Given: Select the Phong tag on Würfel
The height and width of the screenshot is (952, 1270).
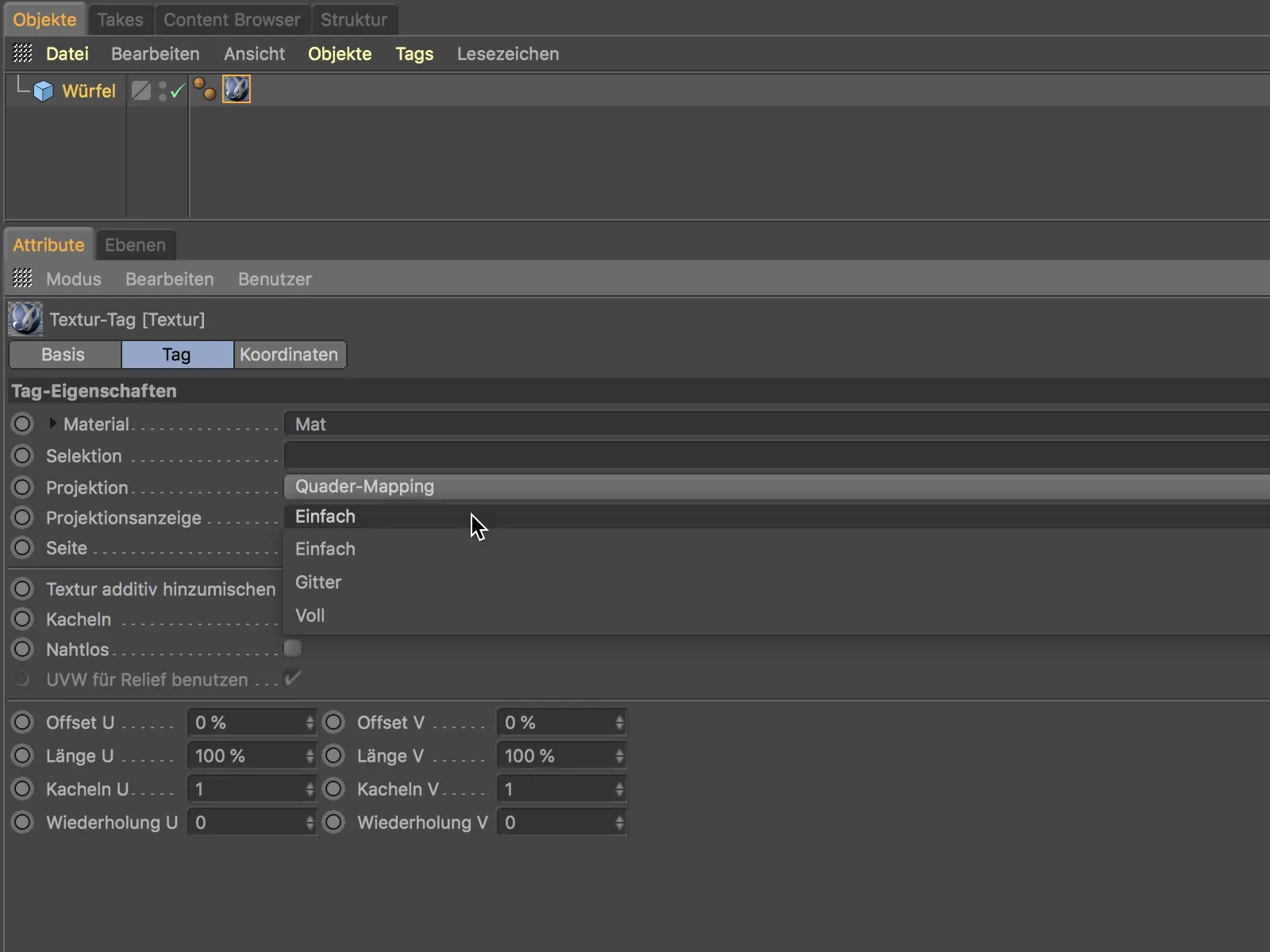Looking at the screenshot, I should [205, 90].
